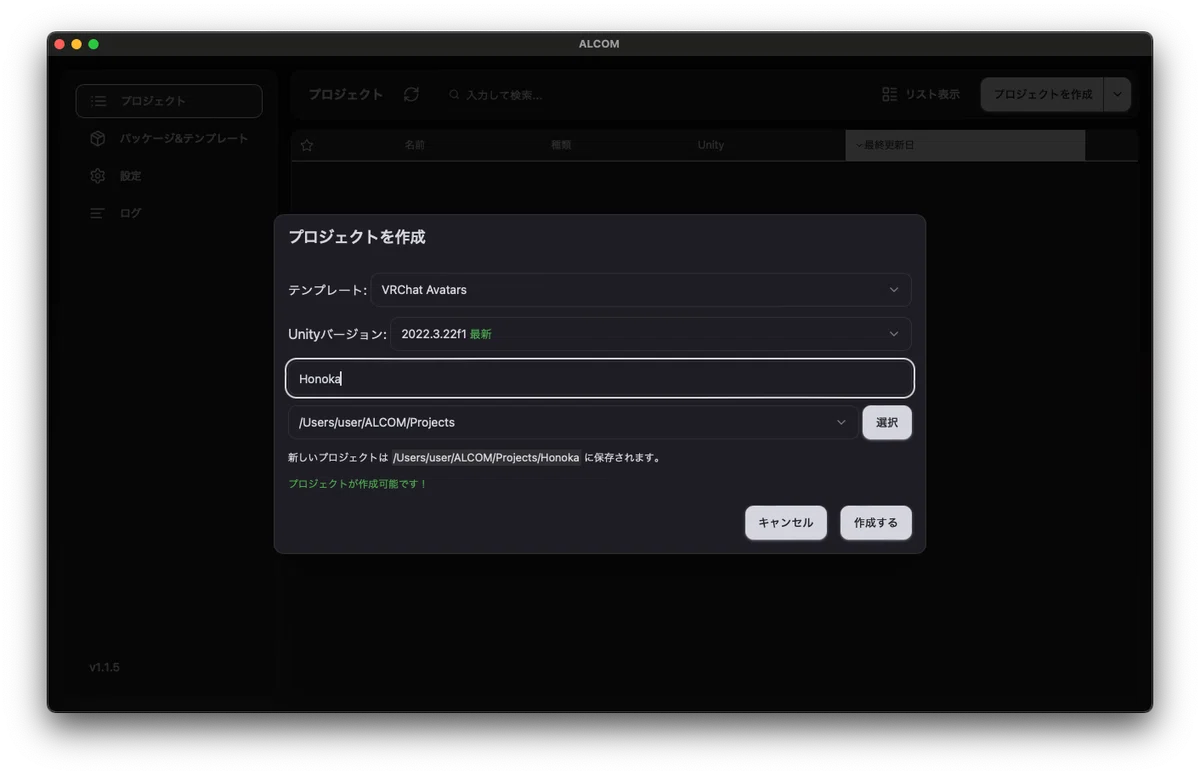Click the project name field containing Honoka
Viewport: 1200px width, 775px height.
coord(600,379)
